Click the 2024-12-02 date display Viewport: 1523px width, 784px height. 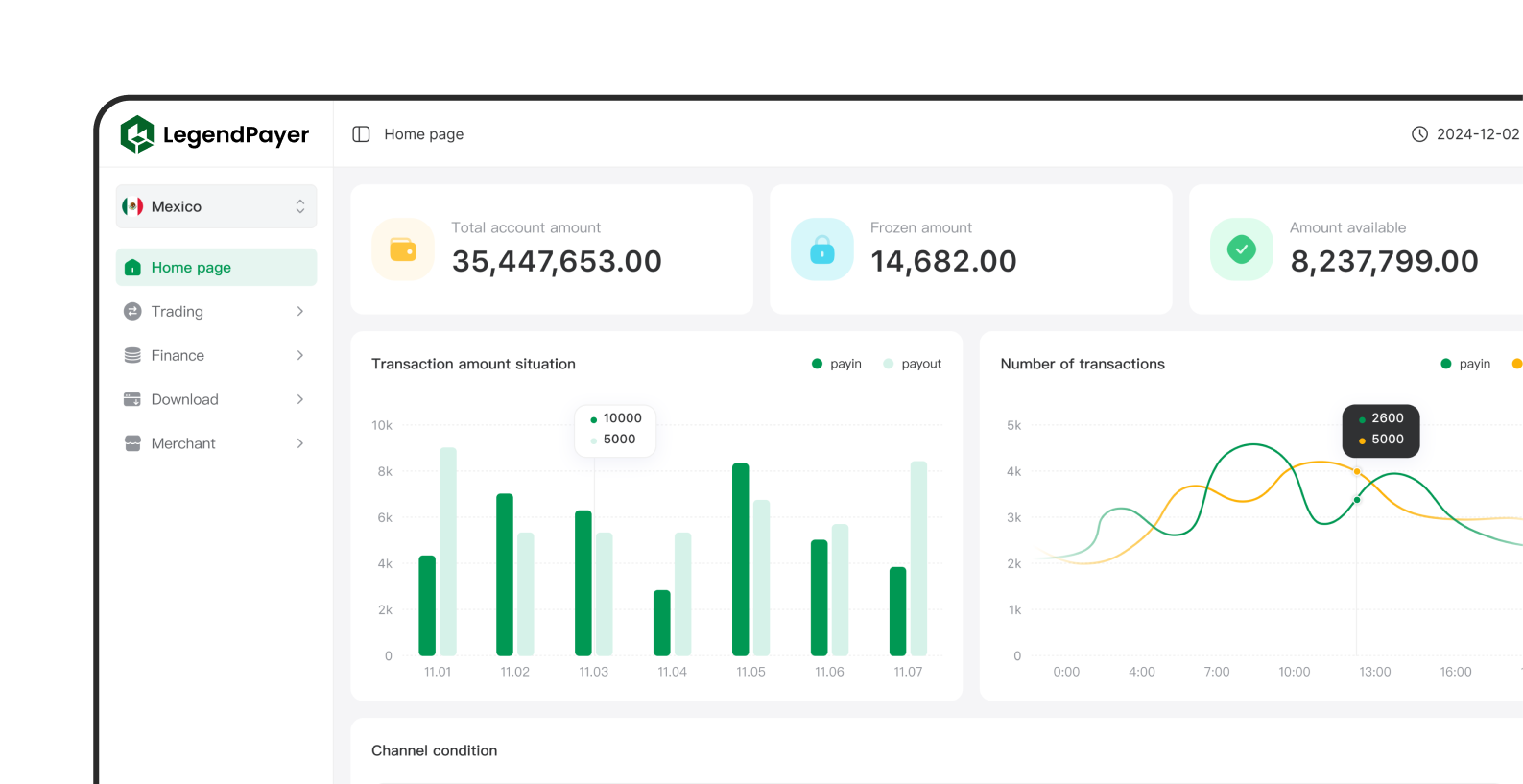(1477, 134)
